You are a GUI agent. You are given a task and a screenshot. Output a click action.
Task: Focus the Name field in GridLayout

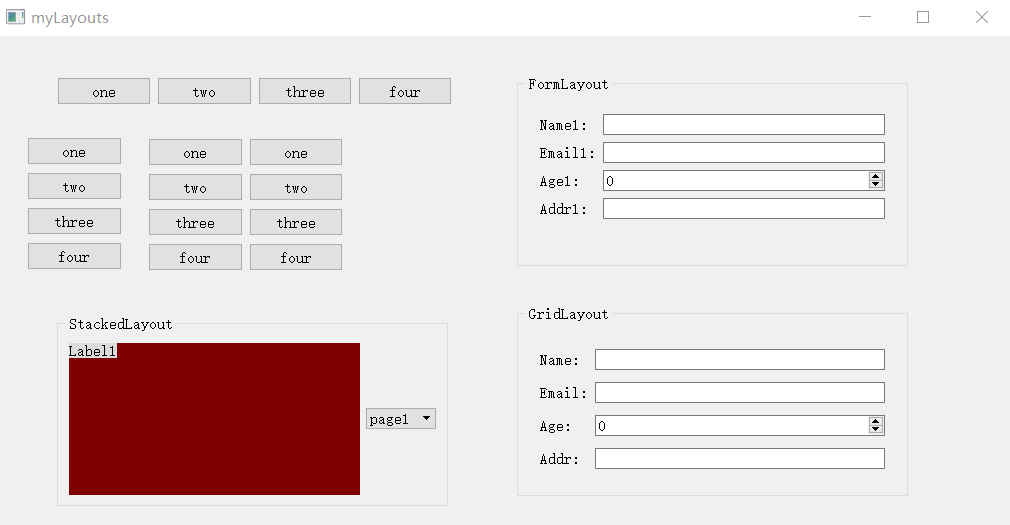point(739,359)
